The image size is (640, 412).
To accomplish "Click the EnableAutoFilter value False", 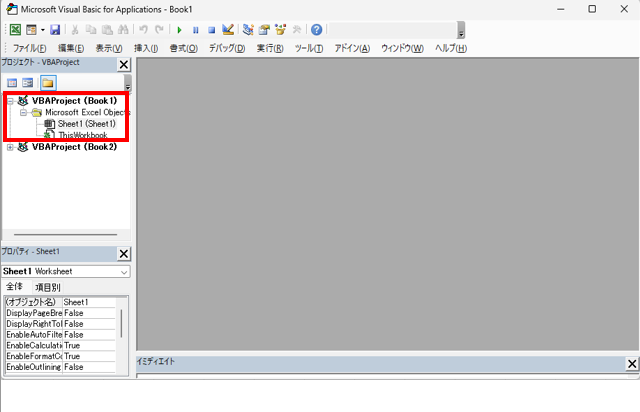I will pos(89,335).
